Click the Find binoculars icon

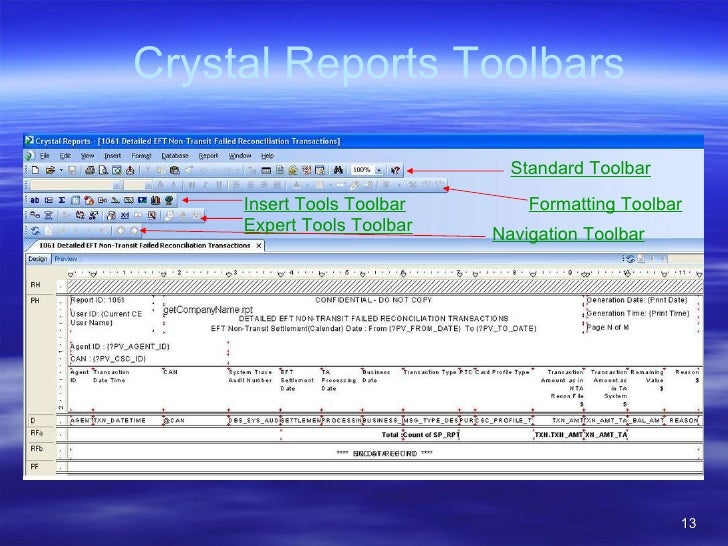coord(338,170)
